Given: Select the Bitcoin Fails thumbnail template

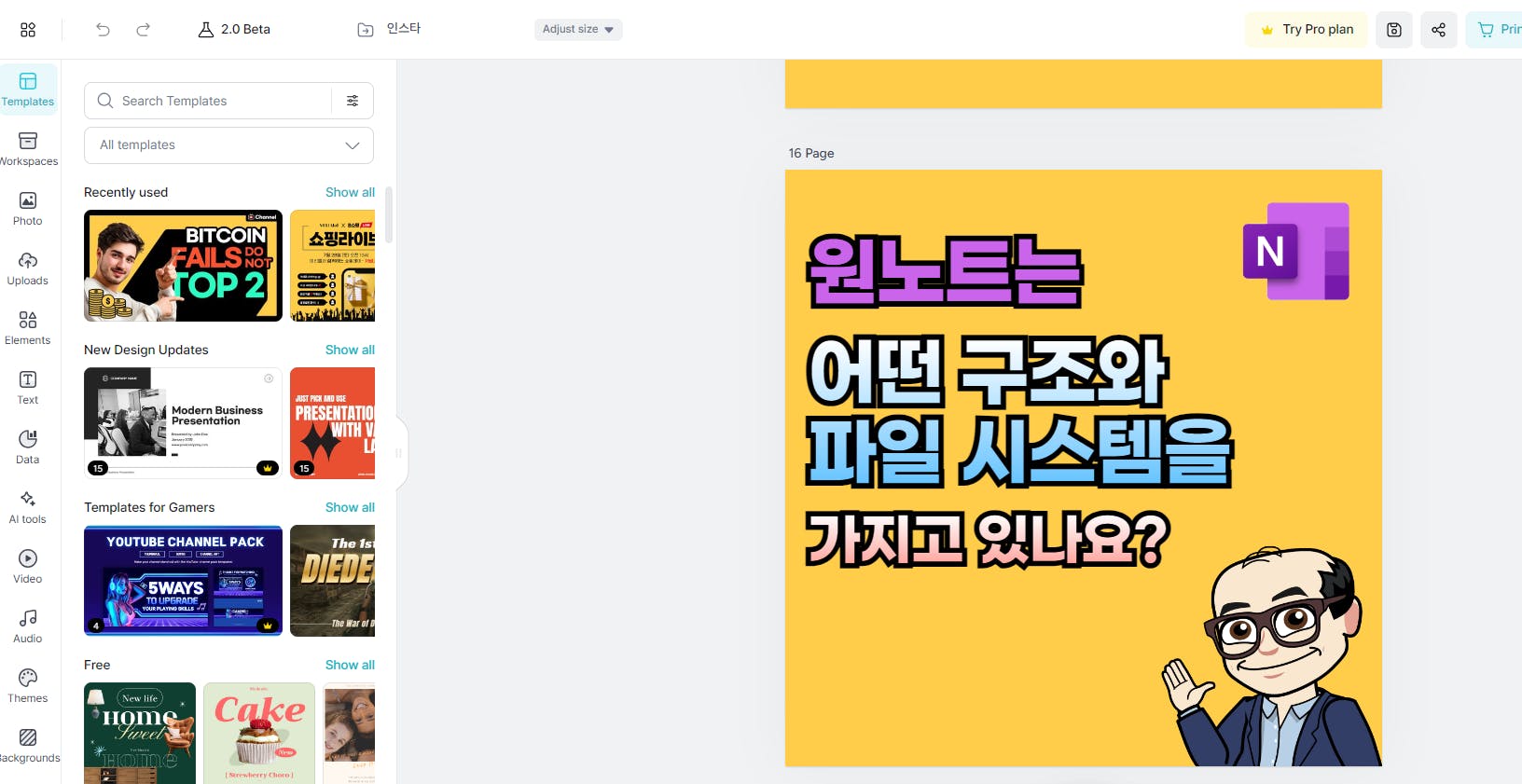Looking at the screenshot, I should (x=183, y=266).
